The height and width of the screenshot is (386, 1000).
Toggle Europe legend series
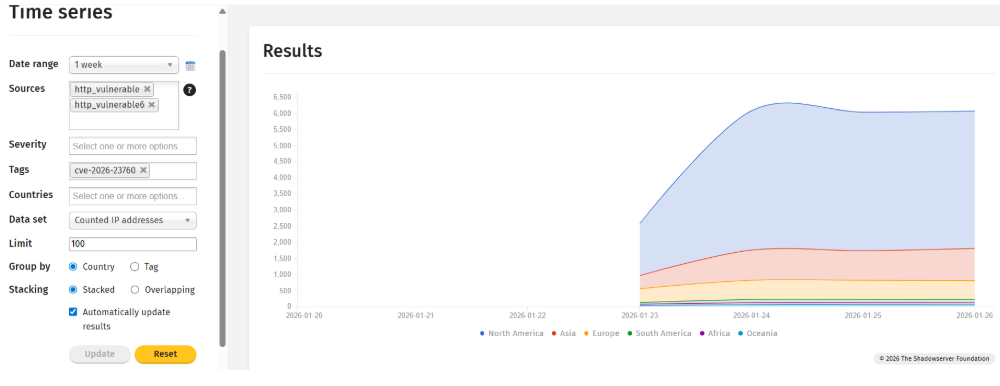[601, 334]
